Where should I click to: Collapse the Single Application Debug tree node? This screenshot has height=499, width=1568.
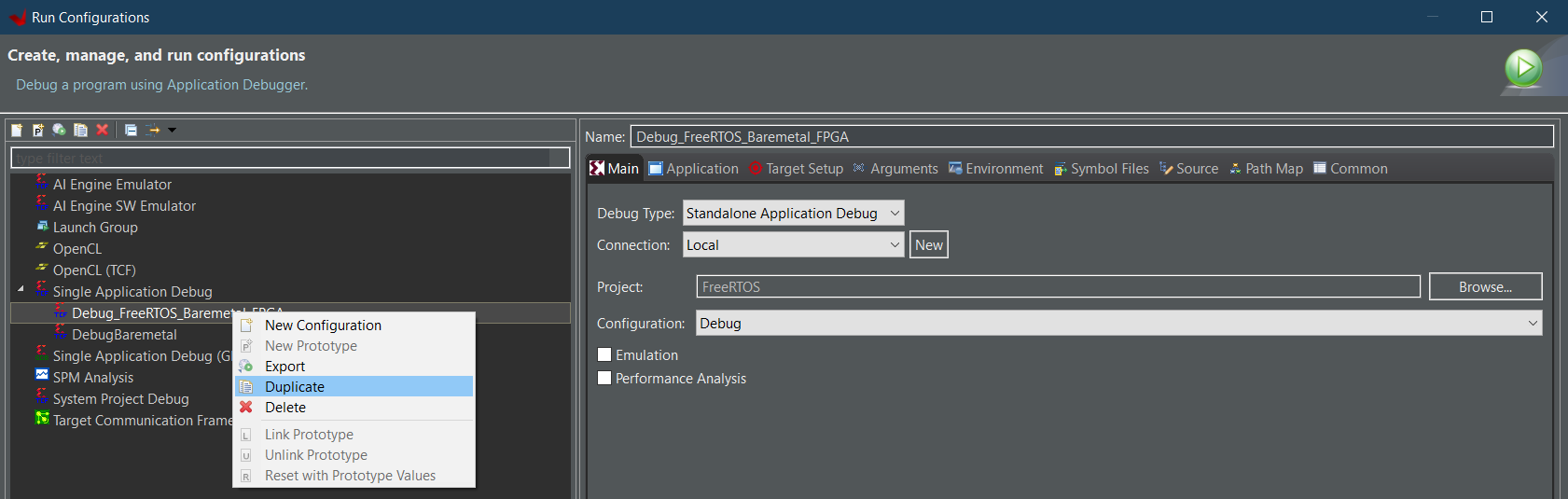(x=21, y=290)
